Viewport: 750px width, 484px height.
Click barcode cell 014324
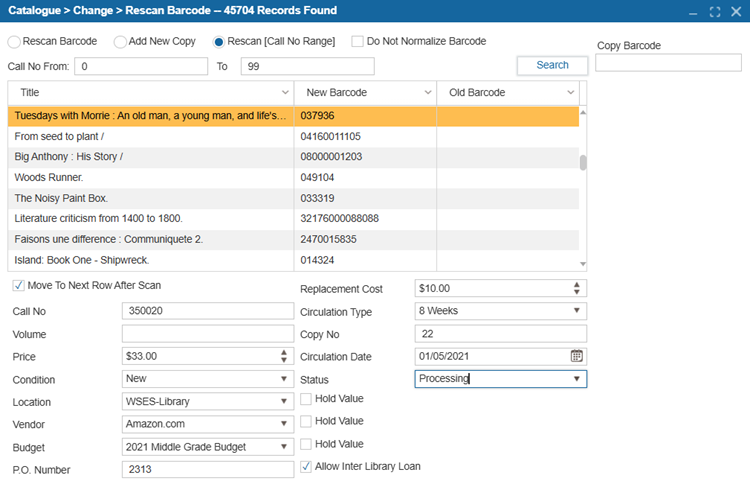pos(365,260)
